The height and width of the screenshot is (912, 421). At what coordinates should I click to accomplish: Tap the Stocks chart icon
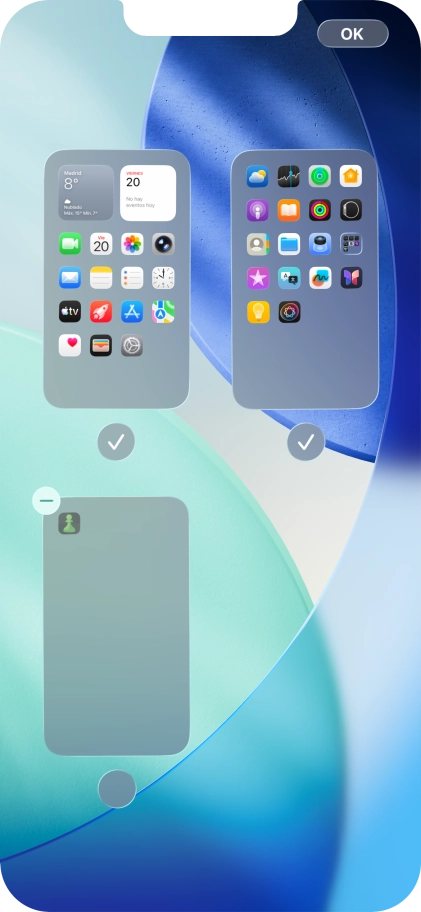click(x=288, y=176)
